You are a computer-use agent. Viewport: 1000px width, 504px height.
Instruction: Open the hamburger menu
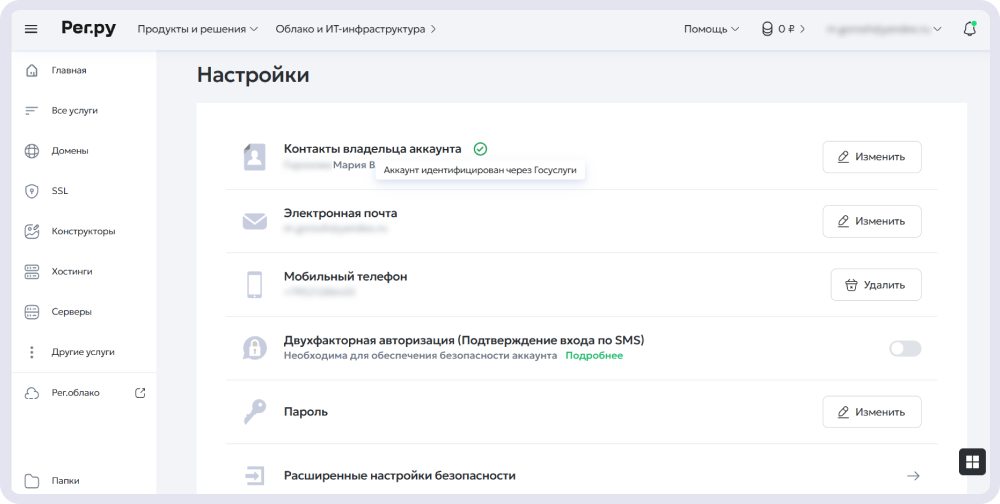click(x=31, y=29)
